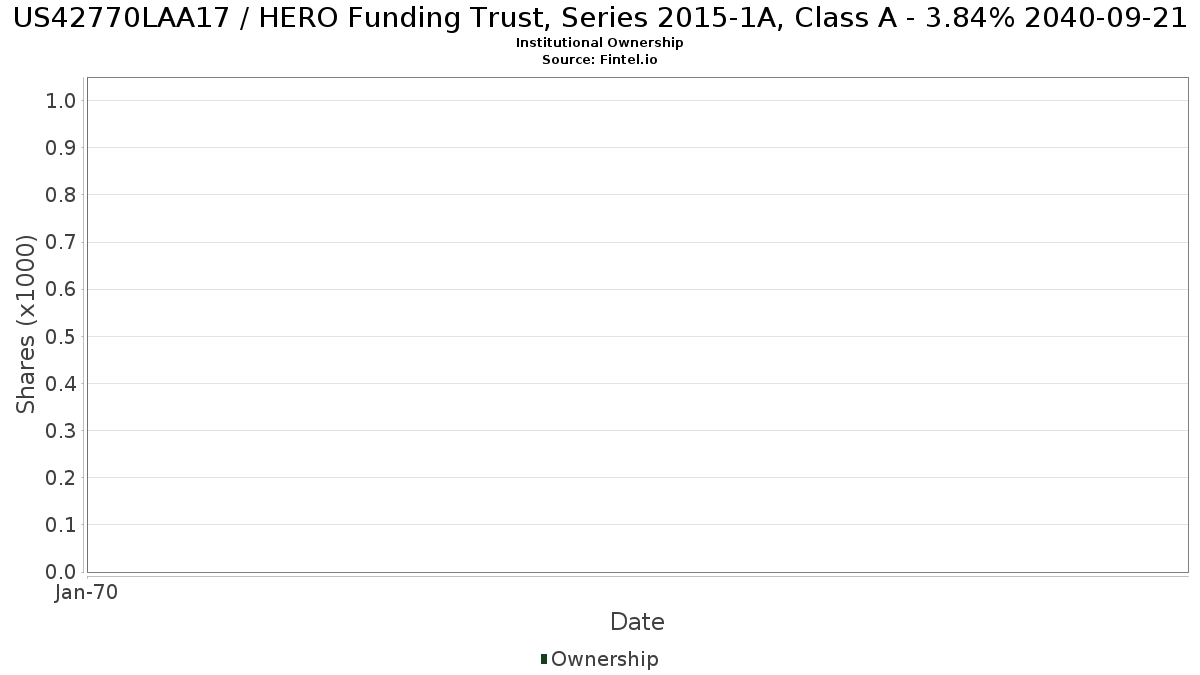Click the 0.0 y-axis tick label

coord(61,572)
